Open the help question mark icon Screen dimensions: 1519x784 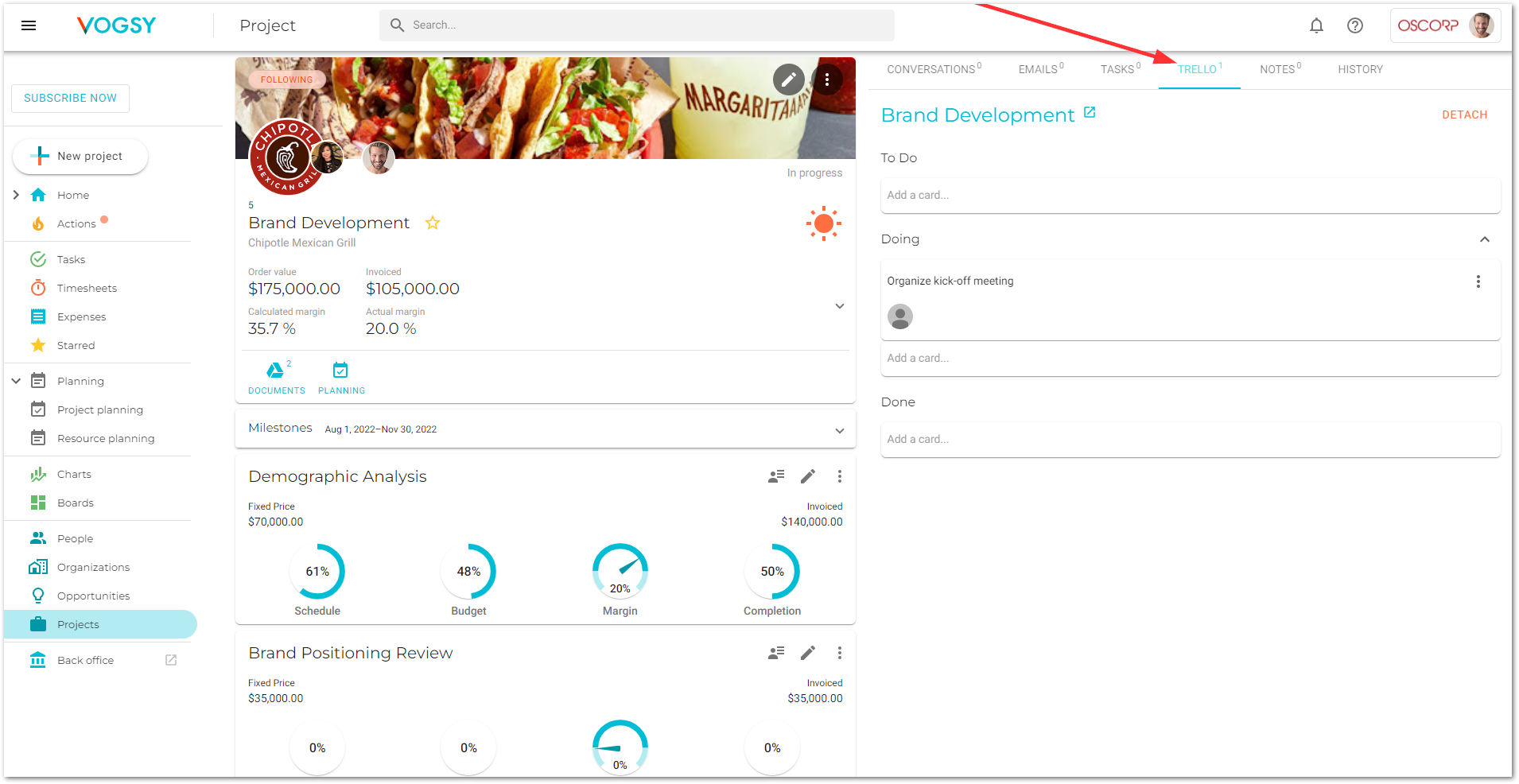(1355, 25)
